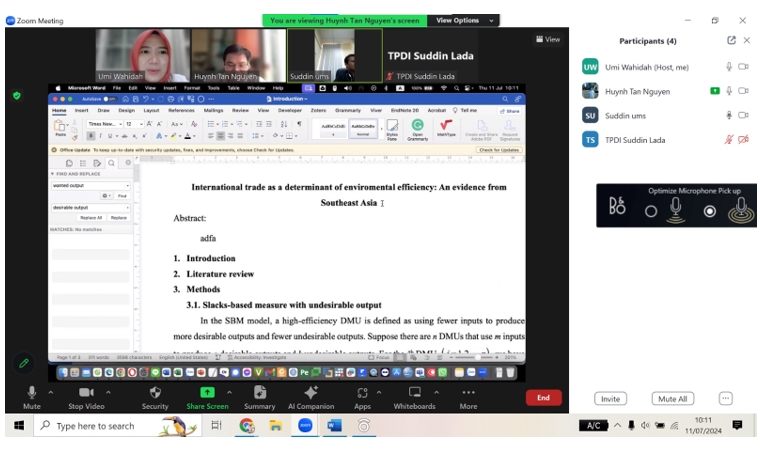Viewport: 760px width, 469px height.
Task: Expand caret next to Share Screen
Action: tap(229, 392)
